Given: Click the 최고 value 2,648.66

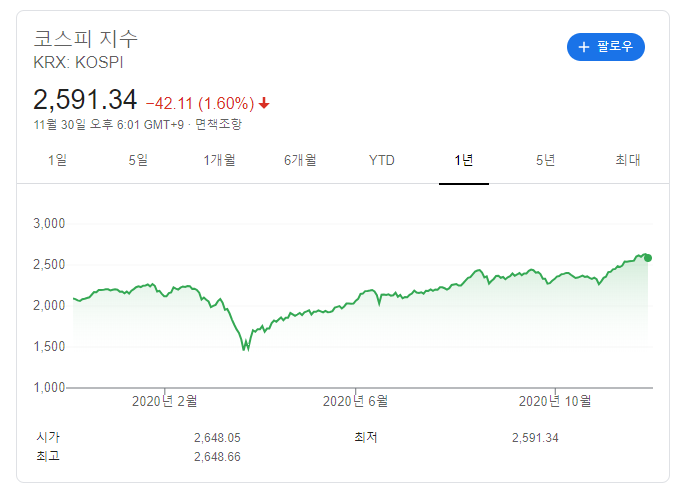Looking at the screenshot, I should 217,457.
